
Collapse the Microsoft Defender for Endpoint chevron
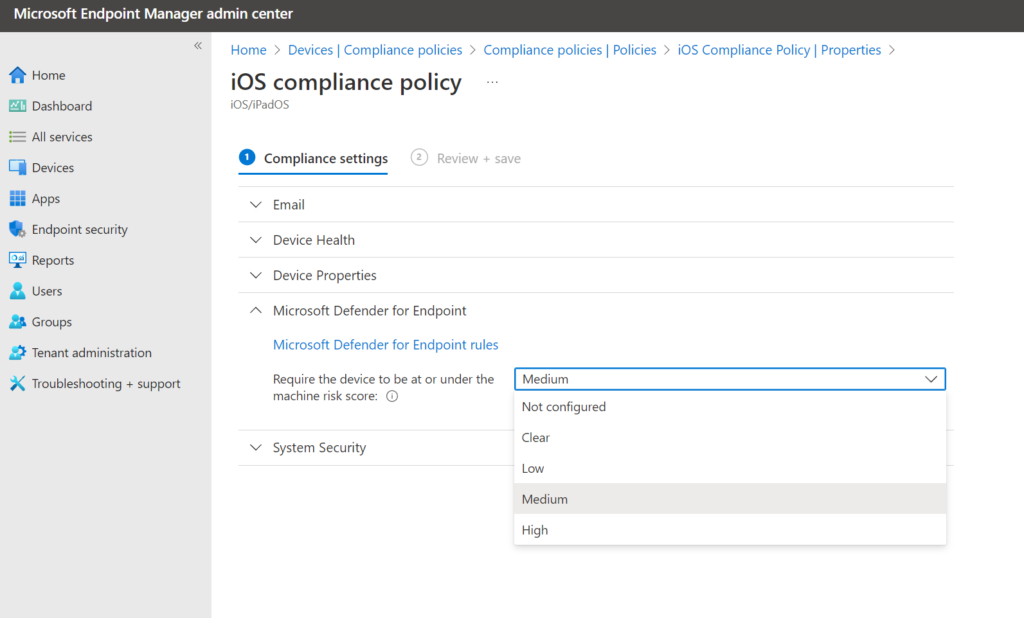pos(256,310)
